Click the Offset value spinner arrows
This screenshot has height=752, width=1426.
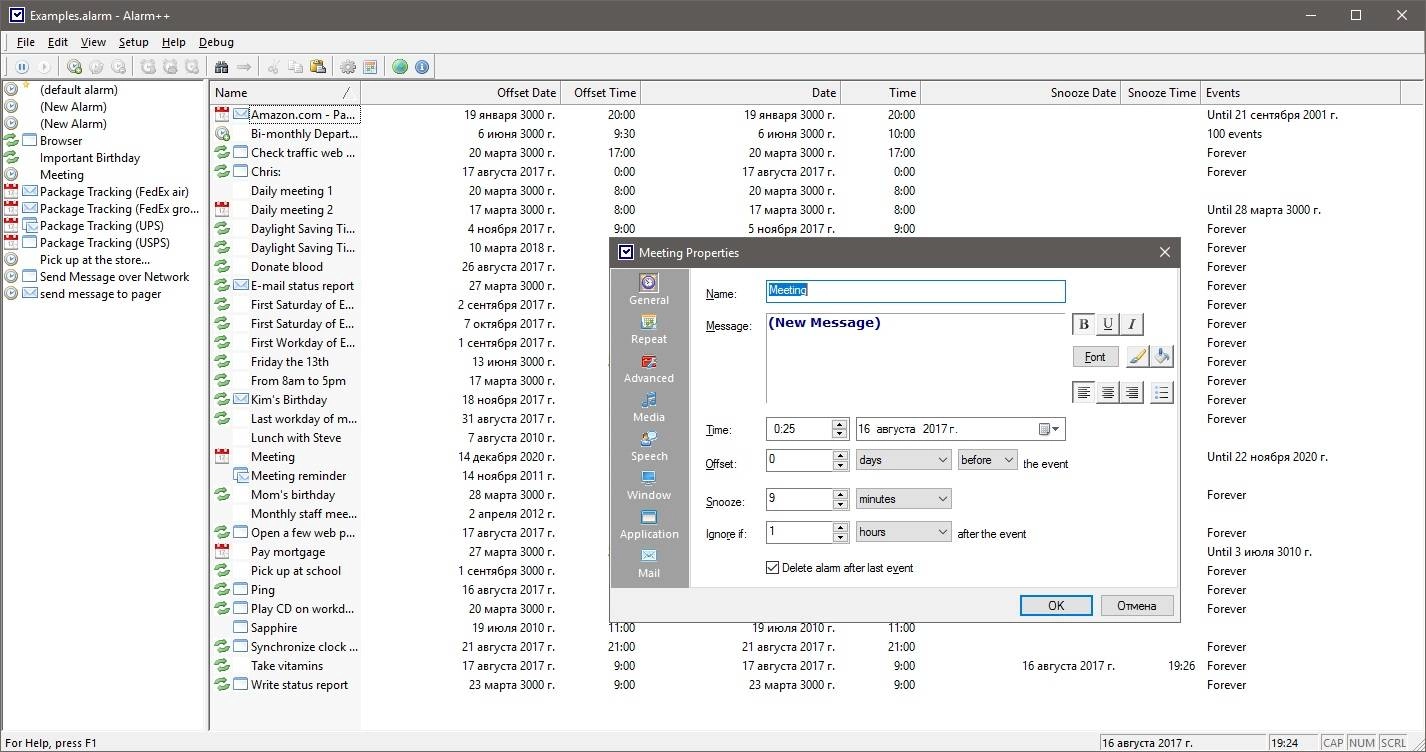point(840,460)
